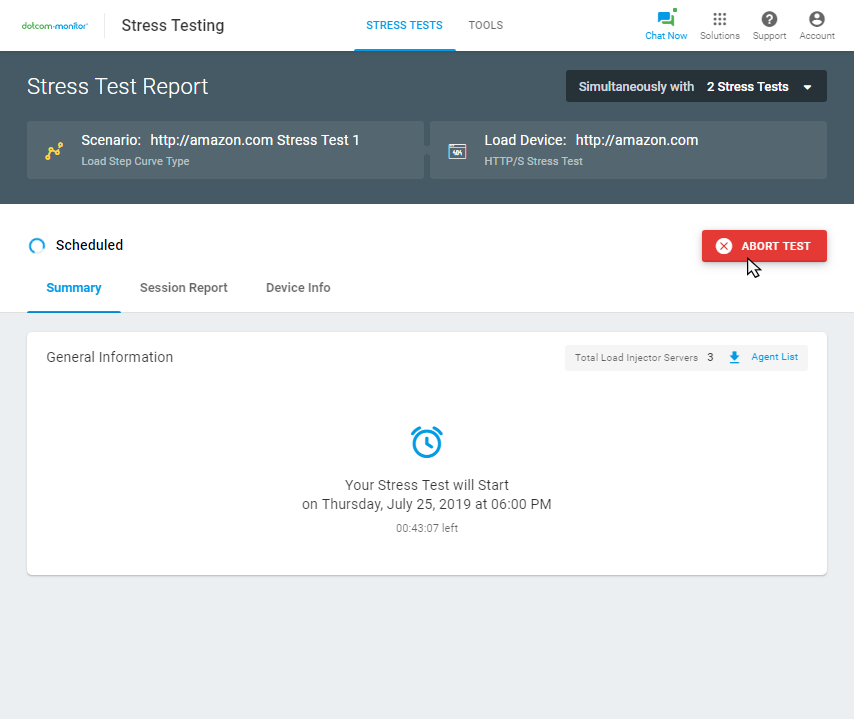Click the Scheduled status label

click(x=89, y=245)
